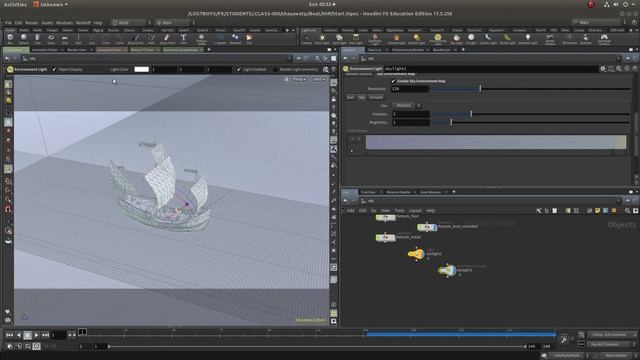Expand the network editor path dropdown arrow
The image size is (640, 360).
[618, 201]
